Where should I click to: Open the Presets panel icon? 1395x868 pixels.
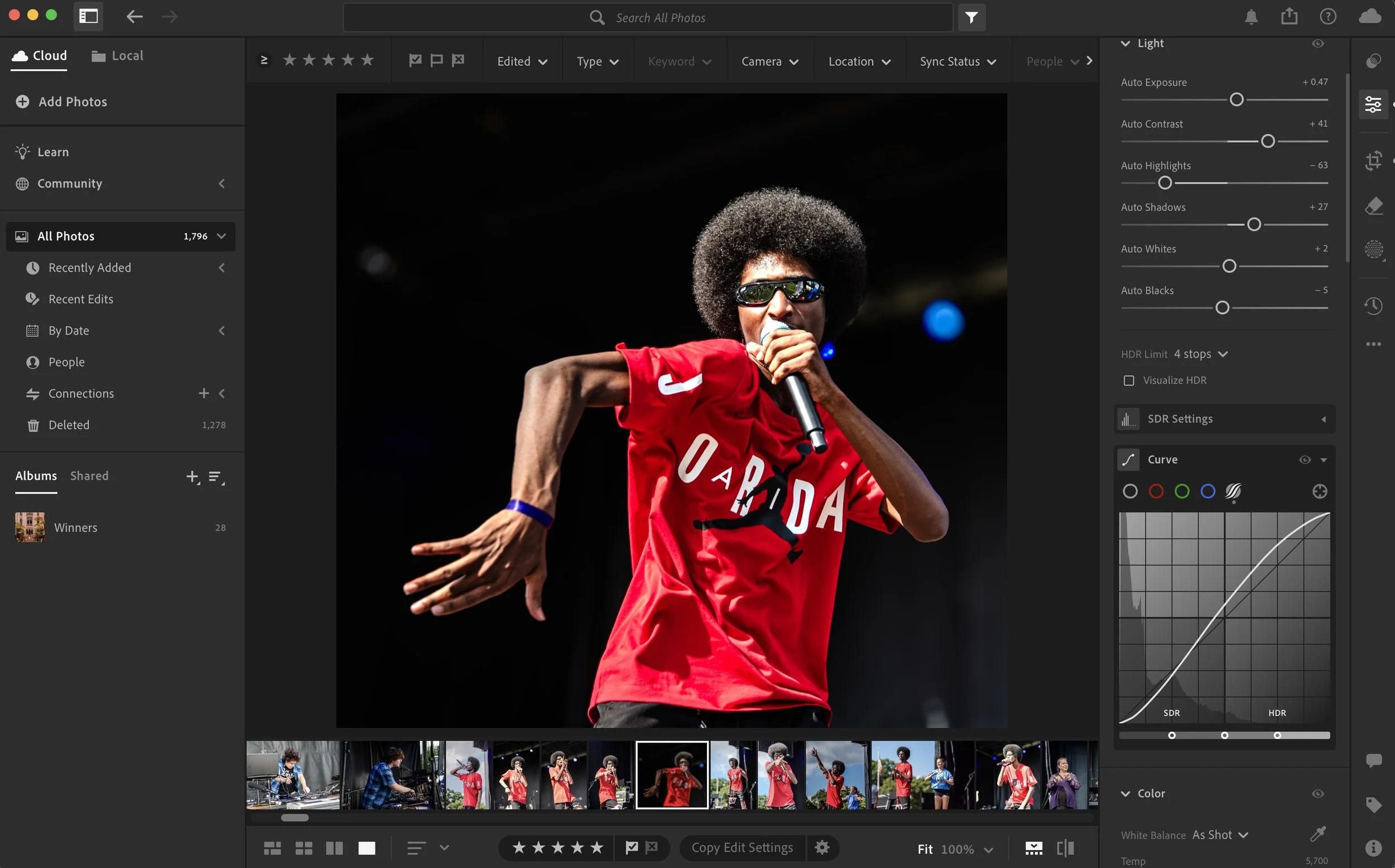coord(1373,61)
